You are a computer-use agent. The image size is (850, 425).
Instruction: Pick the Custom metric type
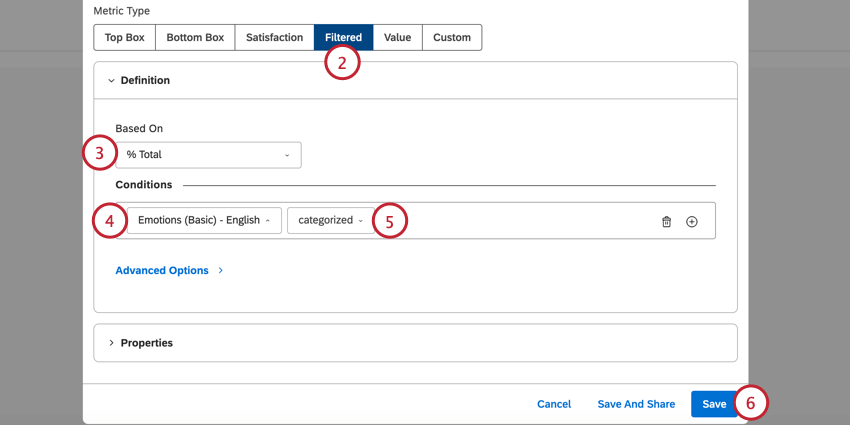point(452,38)
